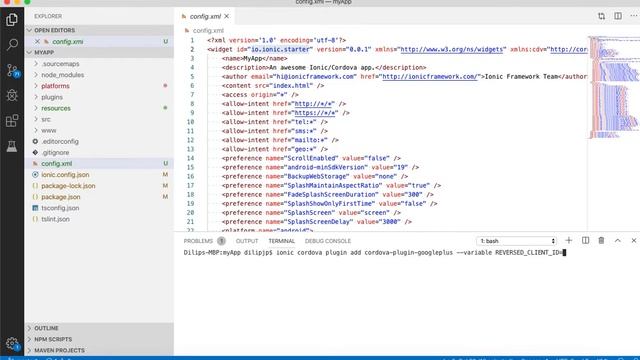Collapse the MYAPP folder section

pos(99,52)
